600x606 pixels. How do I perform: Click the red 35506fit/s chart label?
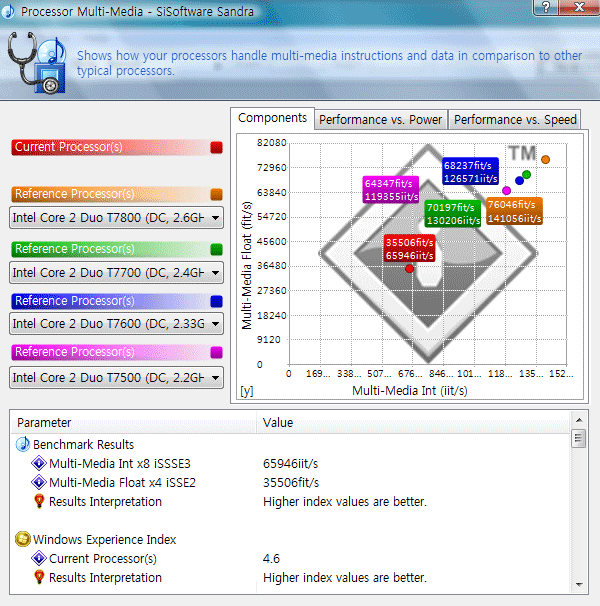point(409,249)
